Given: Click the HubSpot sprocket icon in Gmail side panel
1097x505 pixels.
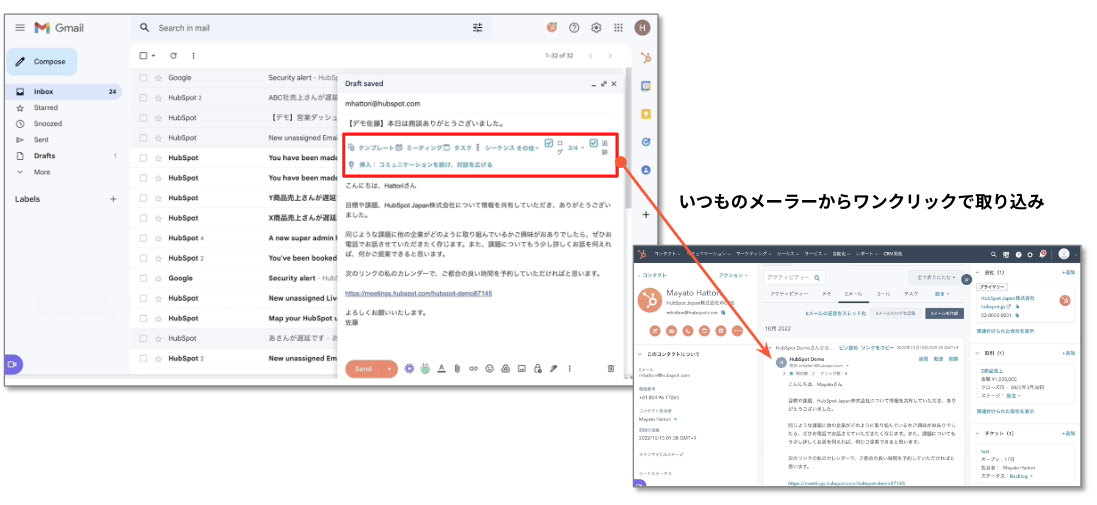Looking at the screenshot, I should pyautogui.click(x=646, y=58).
